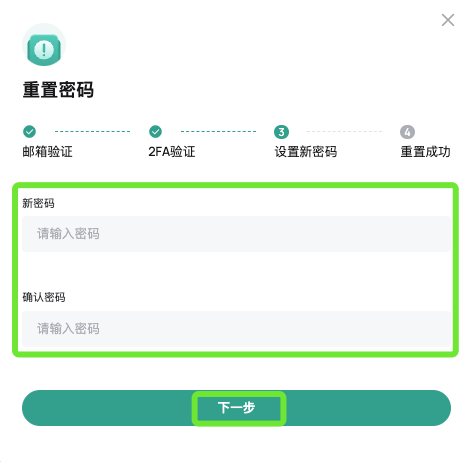Select the 重置成功 step label

(x=425, y=152)
